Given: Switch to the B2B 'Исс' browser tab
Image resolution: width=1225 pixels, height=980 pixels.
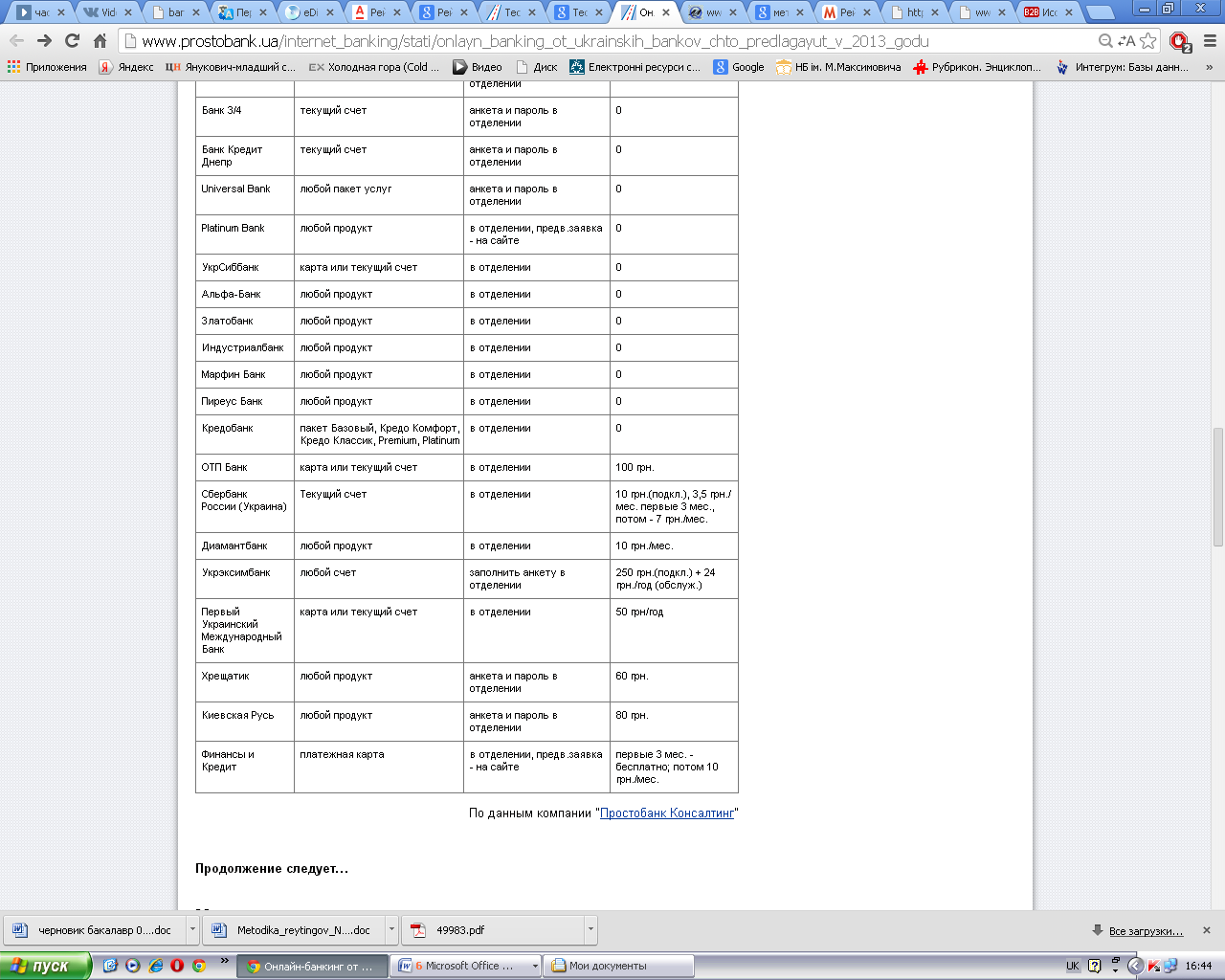Looking at the screenshot, I should click(1047, 12).
